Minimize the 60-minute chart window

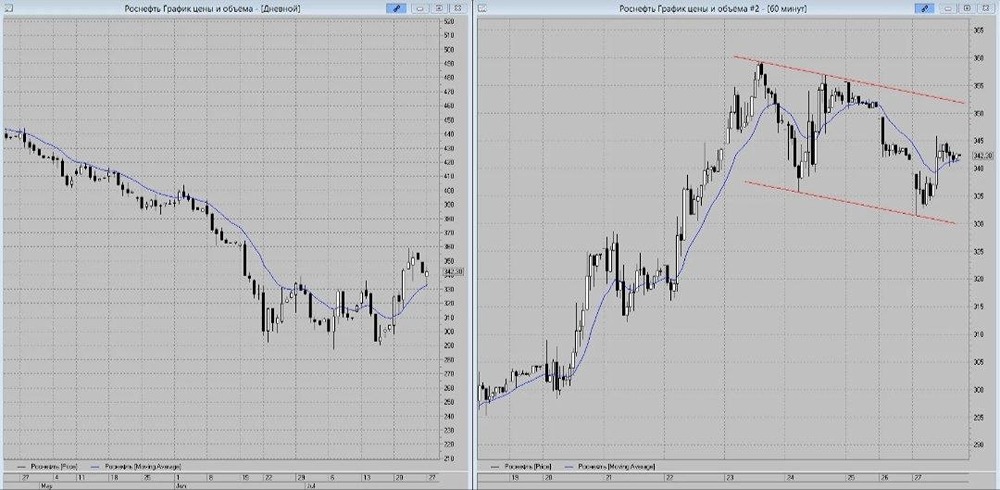pyautogui.click(x=949, y=8)
